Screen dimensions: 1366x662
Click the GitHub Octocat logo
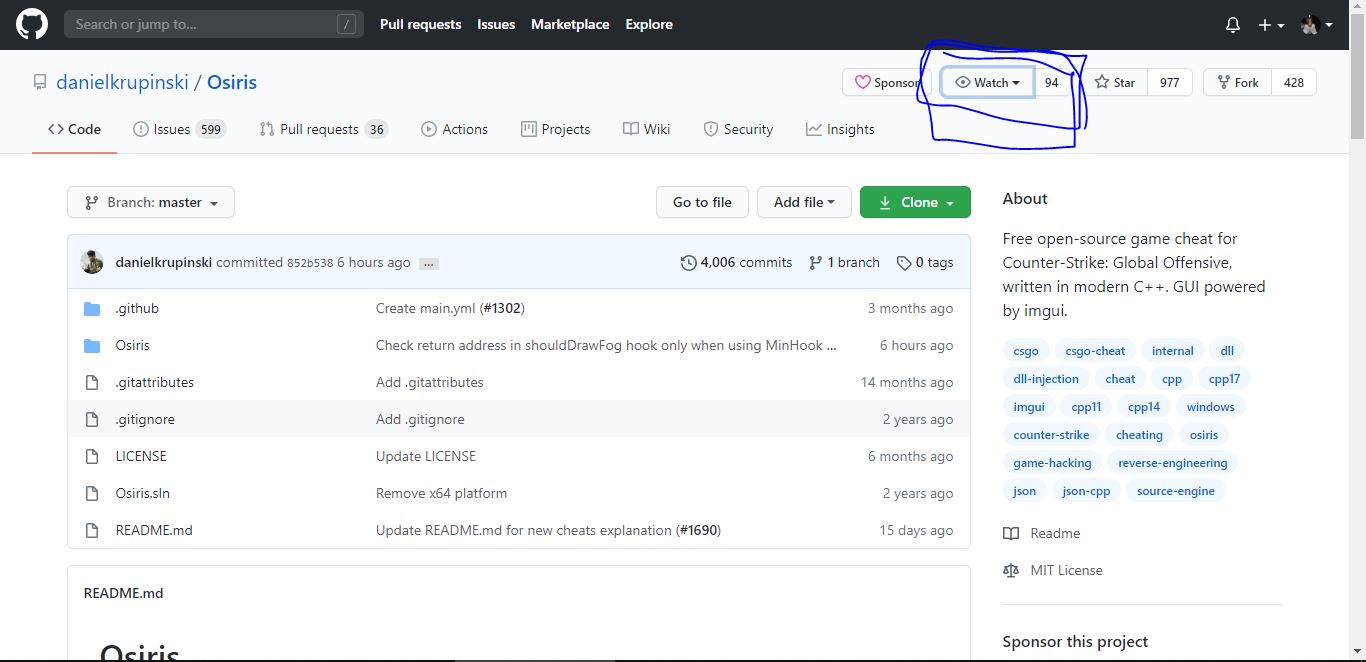[x=32, y=24]
